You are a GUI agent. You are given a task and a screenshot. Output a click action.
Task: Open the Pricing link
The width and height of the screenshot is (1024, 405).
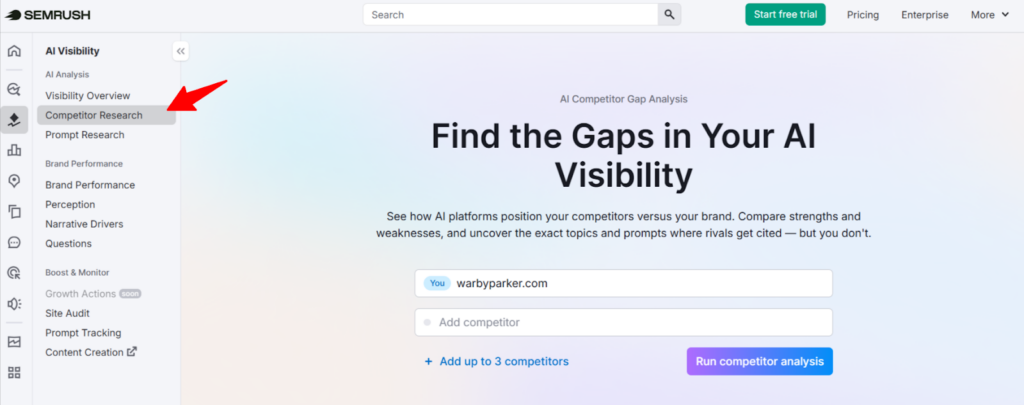click(863, 15)
